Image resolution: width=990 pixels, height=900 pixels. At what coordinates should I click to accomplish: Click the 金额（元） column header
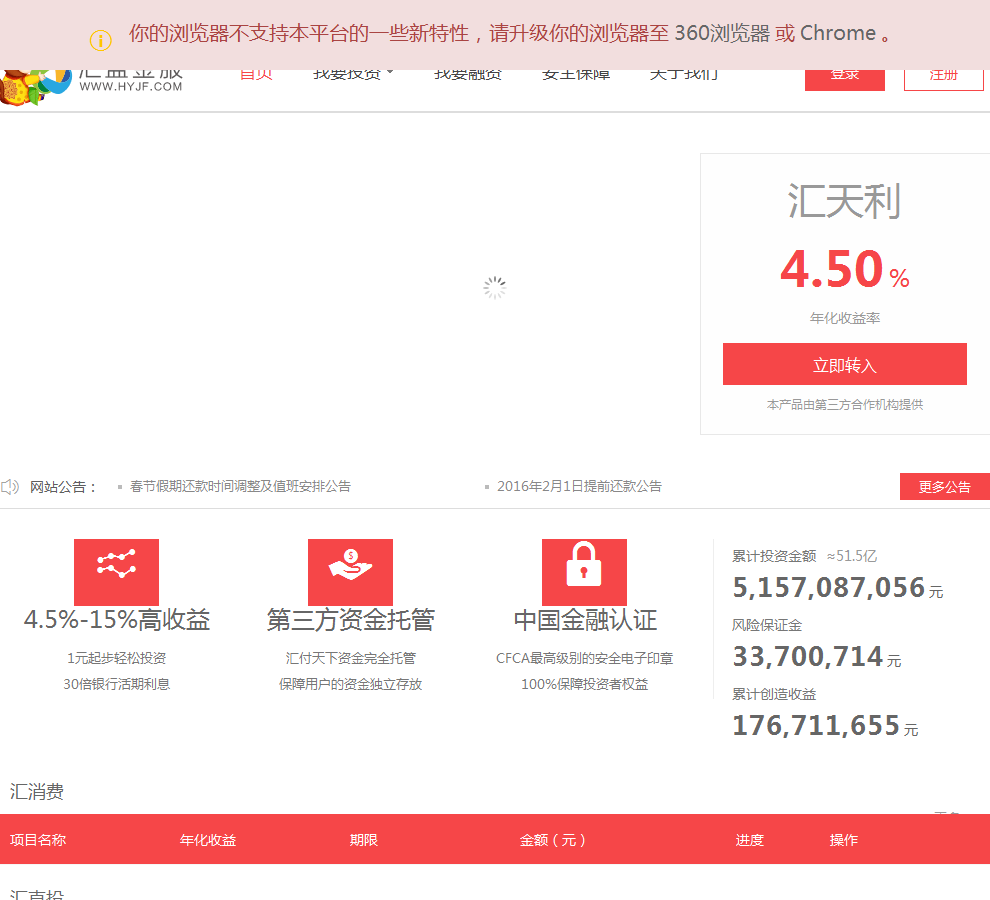click(x=552, y=840)
